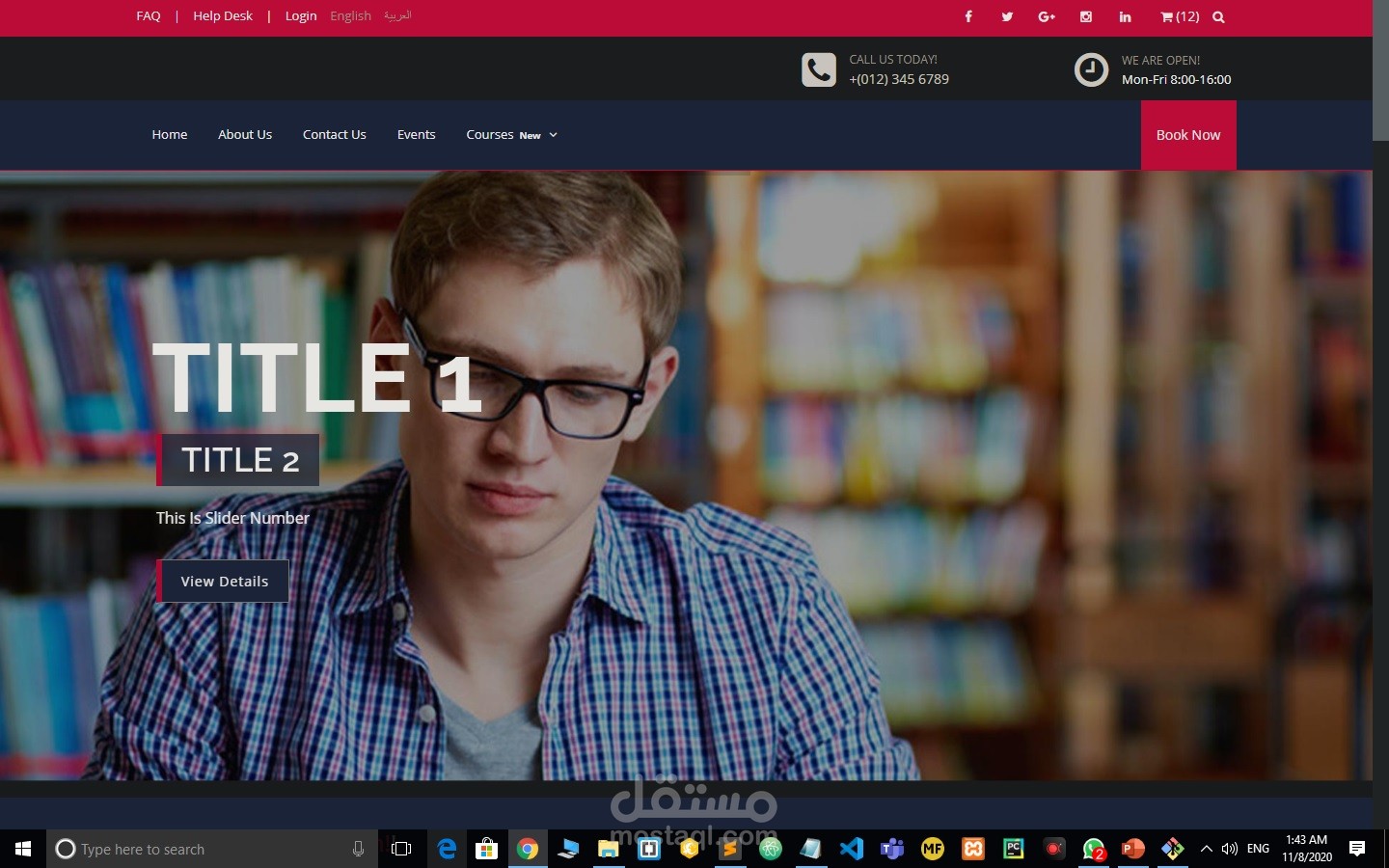Click the clock icon beside We Are Open
Image resolution: width=1389 pixels, height=868 pixels.
(x=1091, y=69)
